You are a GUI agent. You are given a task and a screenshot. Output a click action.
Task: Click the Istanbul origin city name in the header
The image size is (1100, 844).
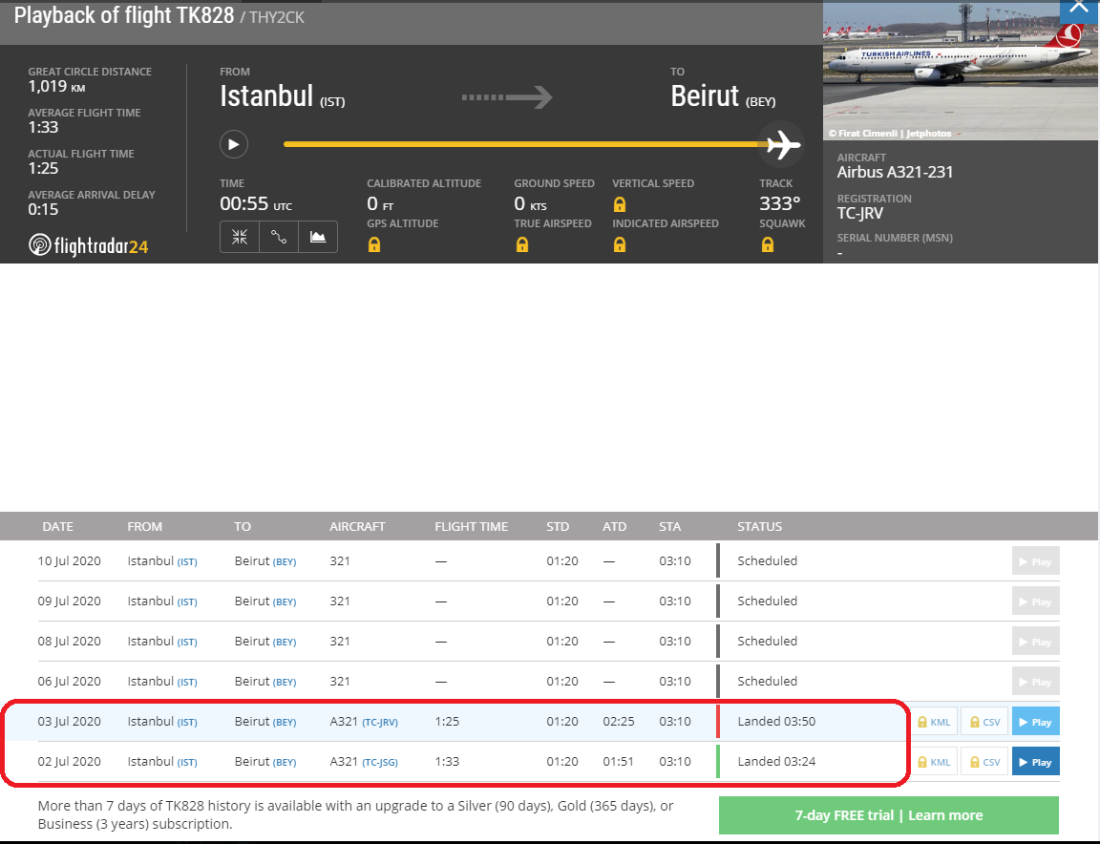tap(267, 96)
